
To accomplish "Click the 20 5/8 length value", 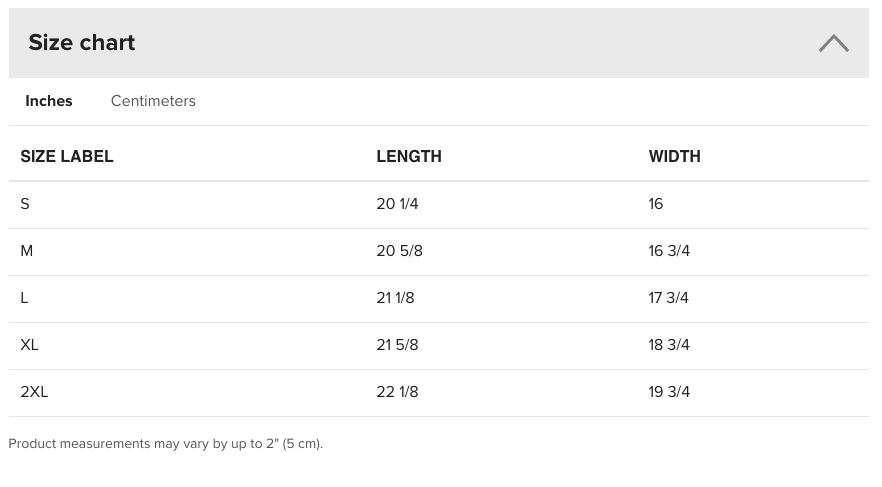I will click(399, 251).
